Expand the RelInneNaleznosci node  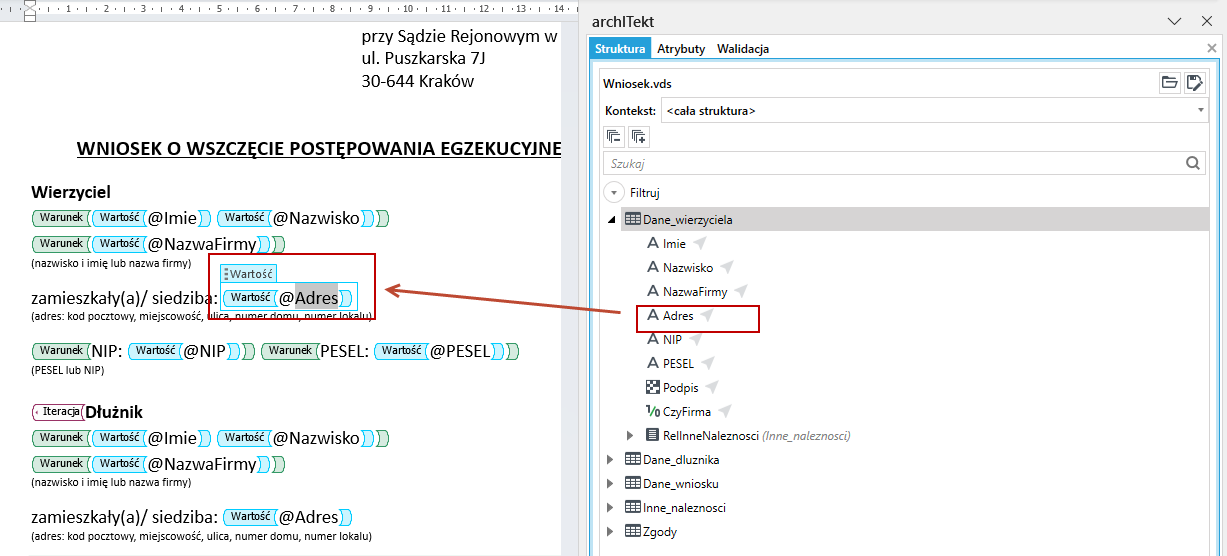click(630, 435)
